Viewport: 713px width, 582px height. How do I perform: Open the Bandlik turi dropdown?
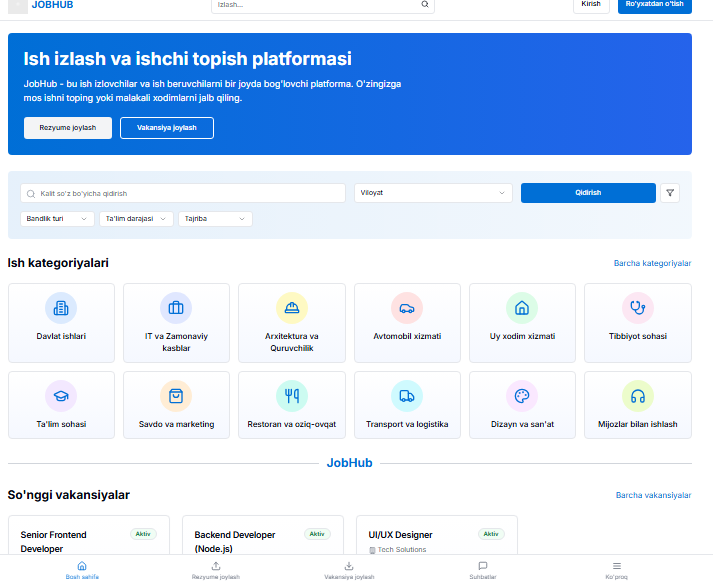(58, 219)
